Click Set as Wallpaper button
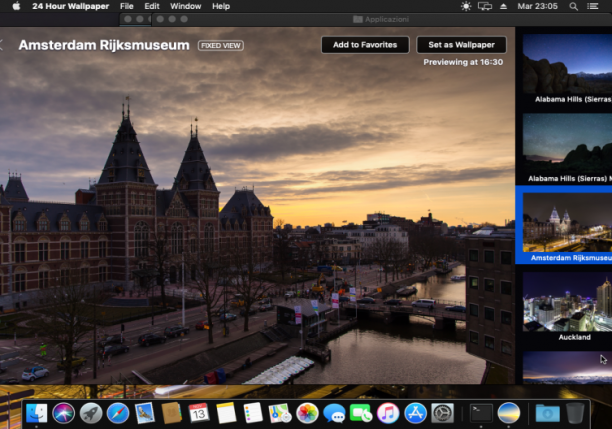612x429 pixels. pos(461,45)
